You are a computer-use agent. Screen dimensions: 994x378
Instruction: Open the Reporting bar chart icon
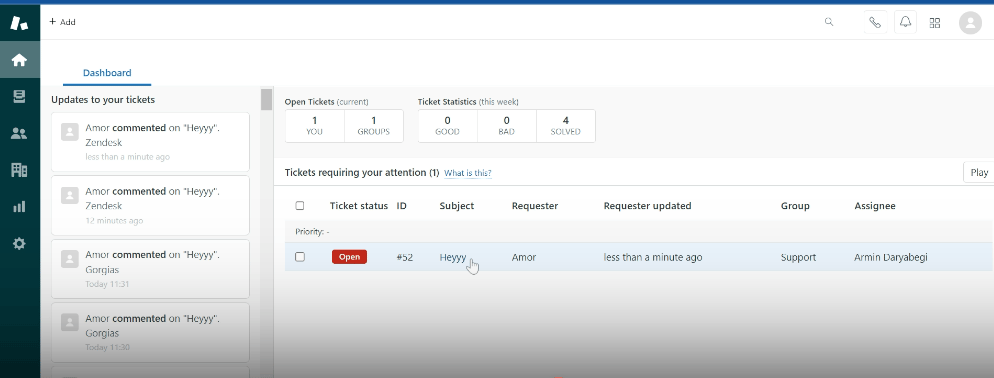tap(19, 206)
